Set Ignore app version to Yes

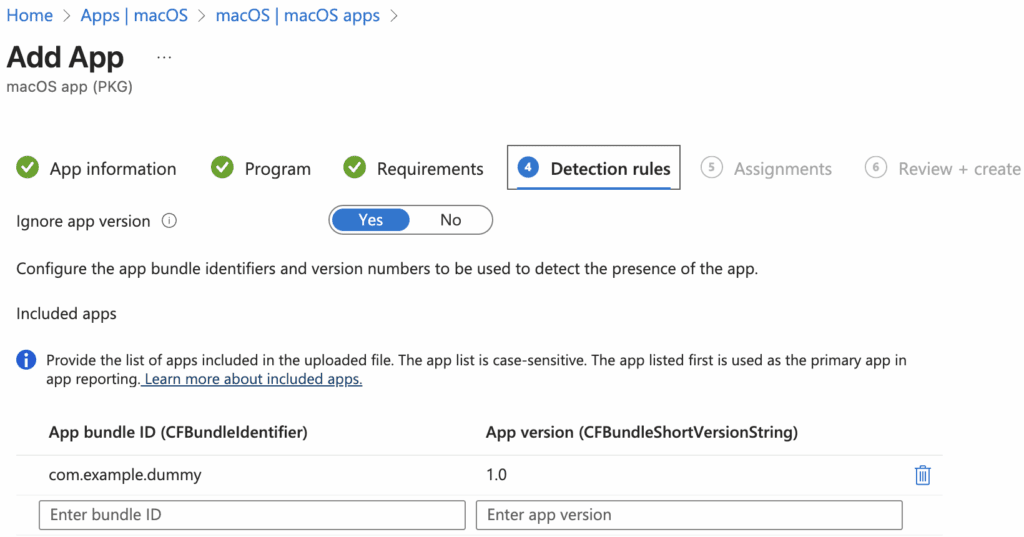[371, 220]
